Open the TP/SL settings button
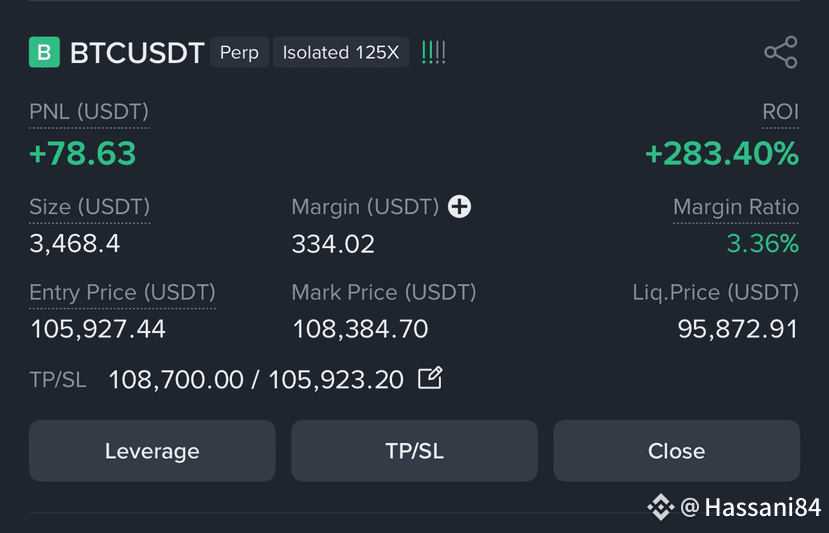This screenshot has height=533, width=829. (414, 451)
